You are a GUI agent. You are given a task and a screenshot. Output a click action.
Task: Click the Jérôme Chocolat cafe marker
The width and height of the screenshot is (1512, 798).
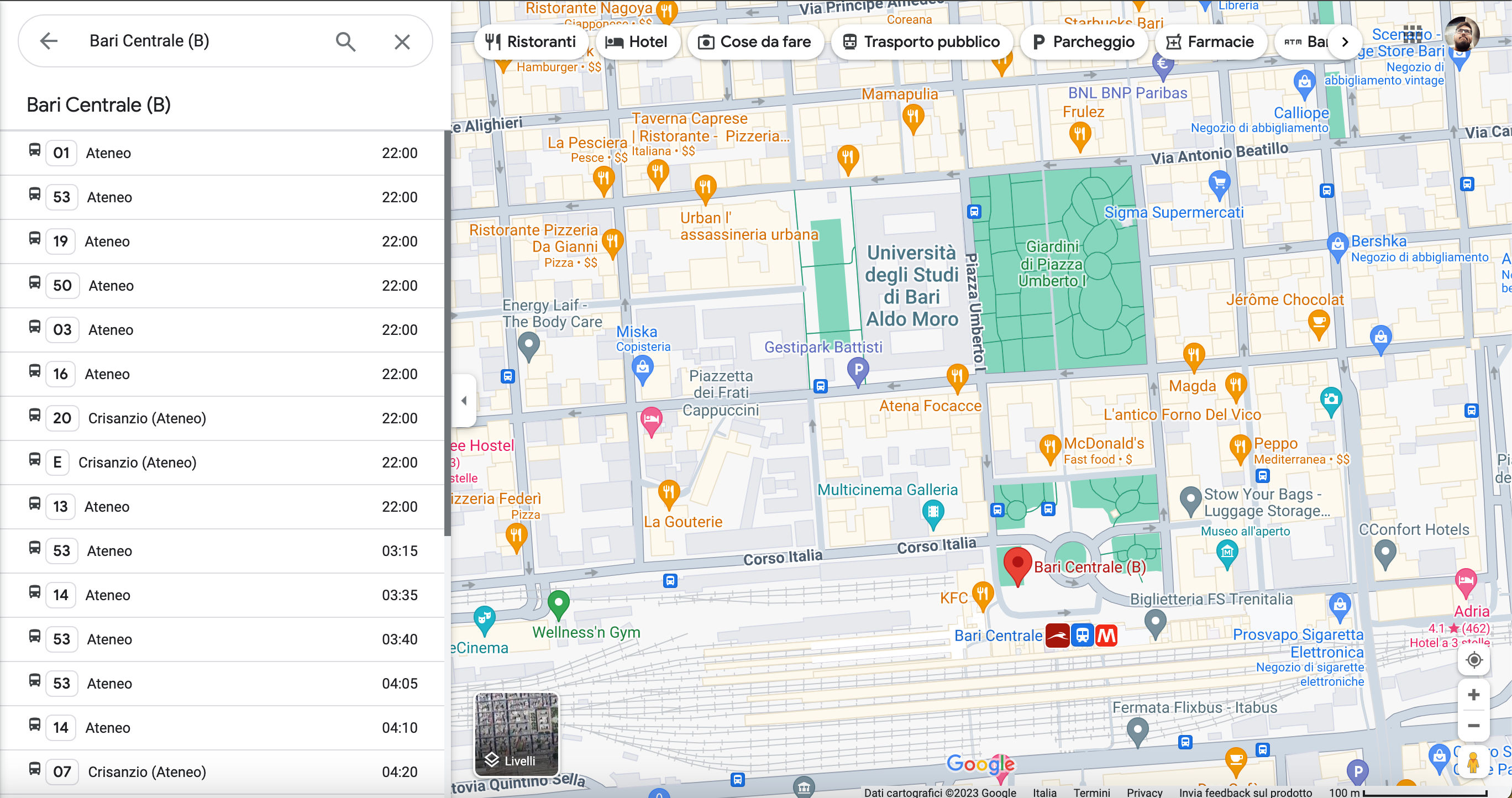click(1319, 324)
